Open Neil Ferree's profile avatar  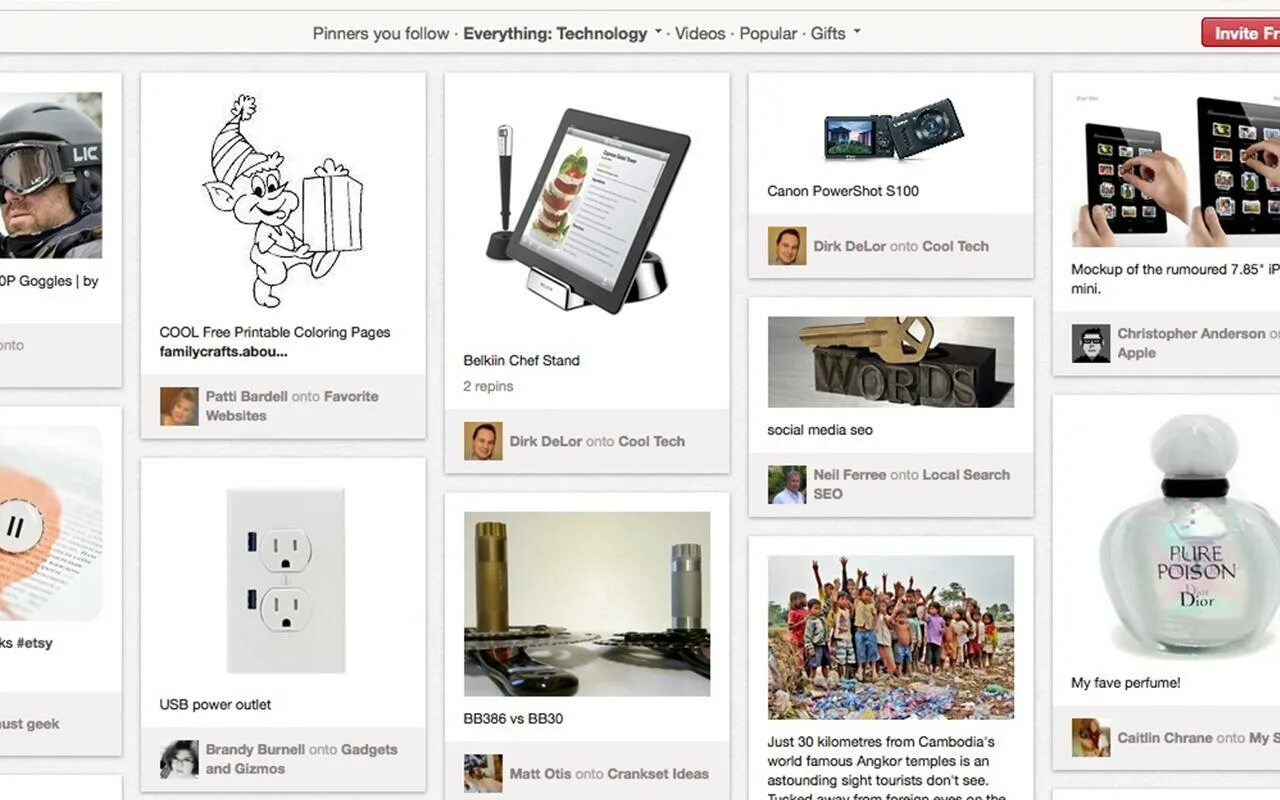(787, 485)
